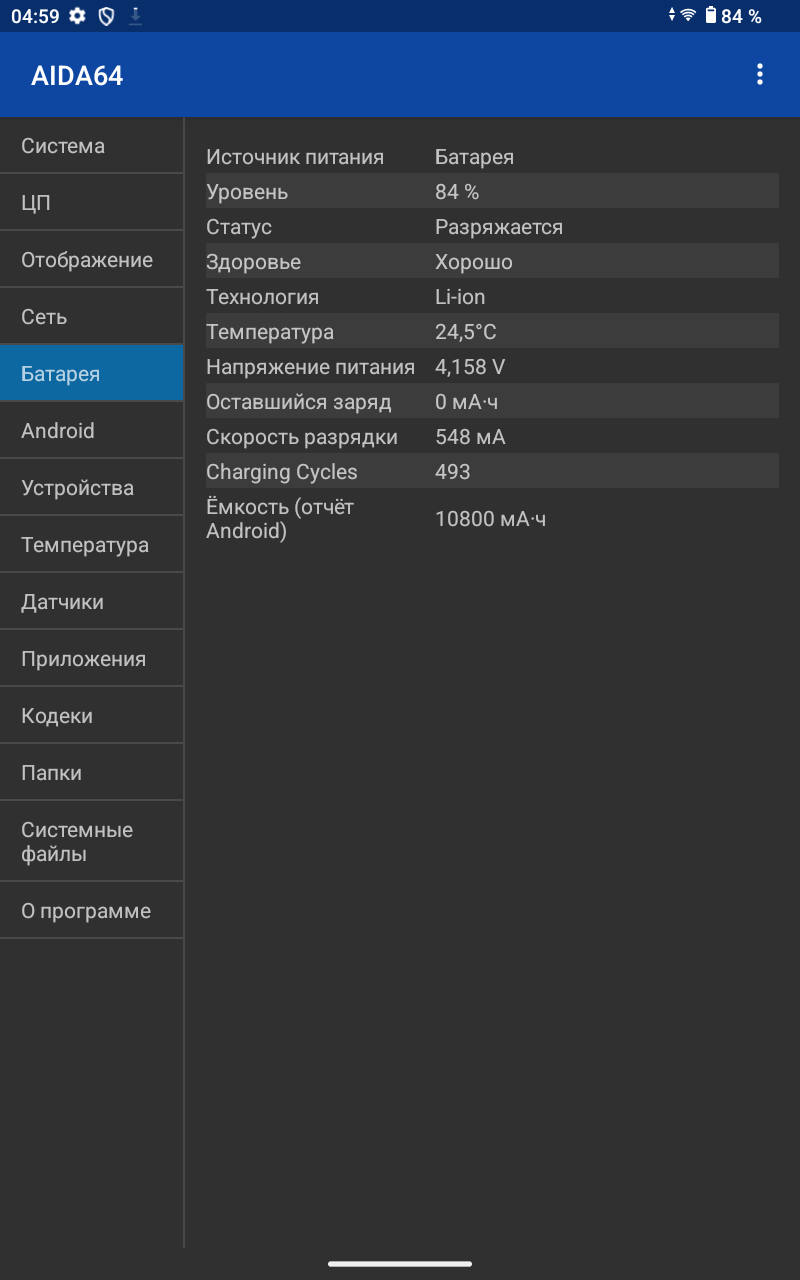Switch to the ЦП section
The image size is (800, 1280).
pyautogui.click(x=92, y=203)
